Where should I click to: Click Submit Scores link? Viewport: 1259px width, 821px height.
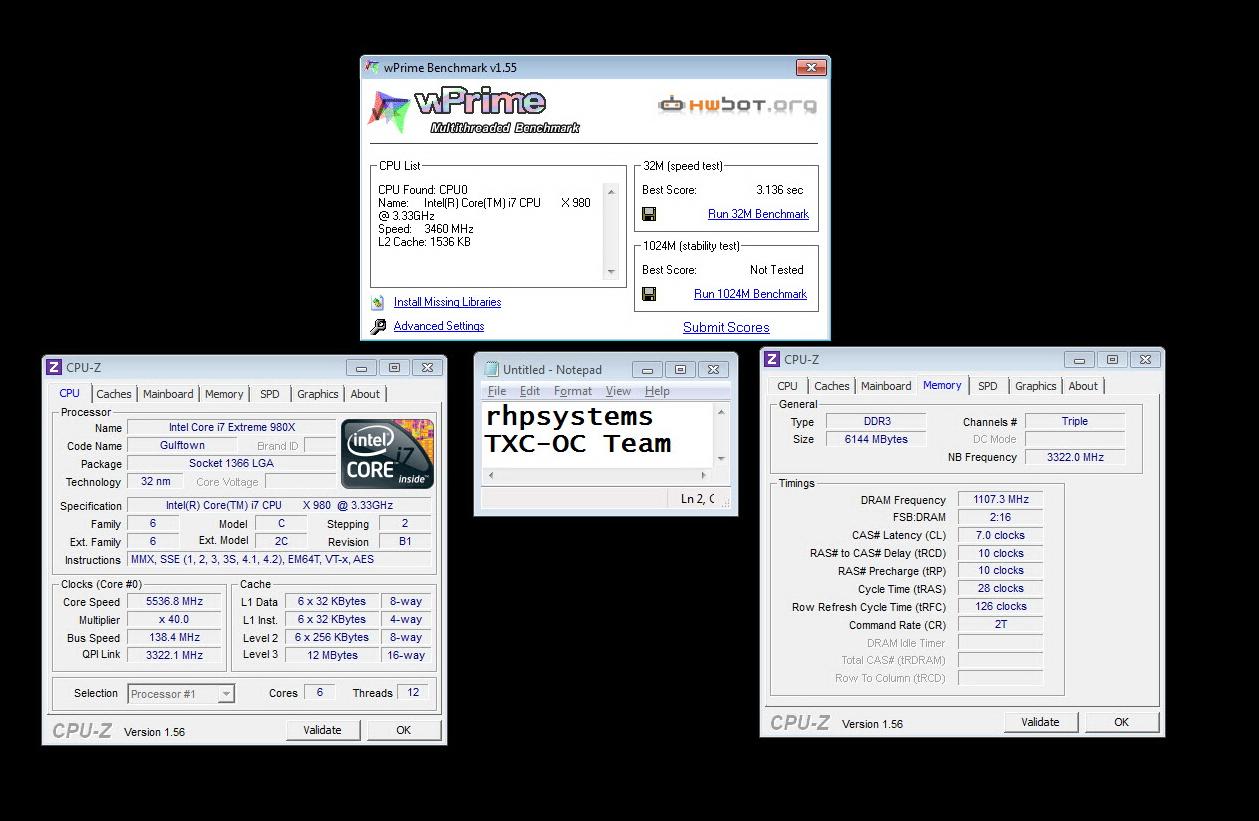tap(726, 327)
